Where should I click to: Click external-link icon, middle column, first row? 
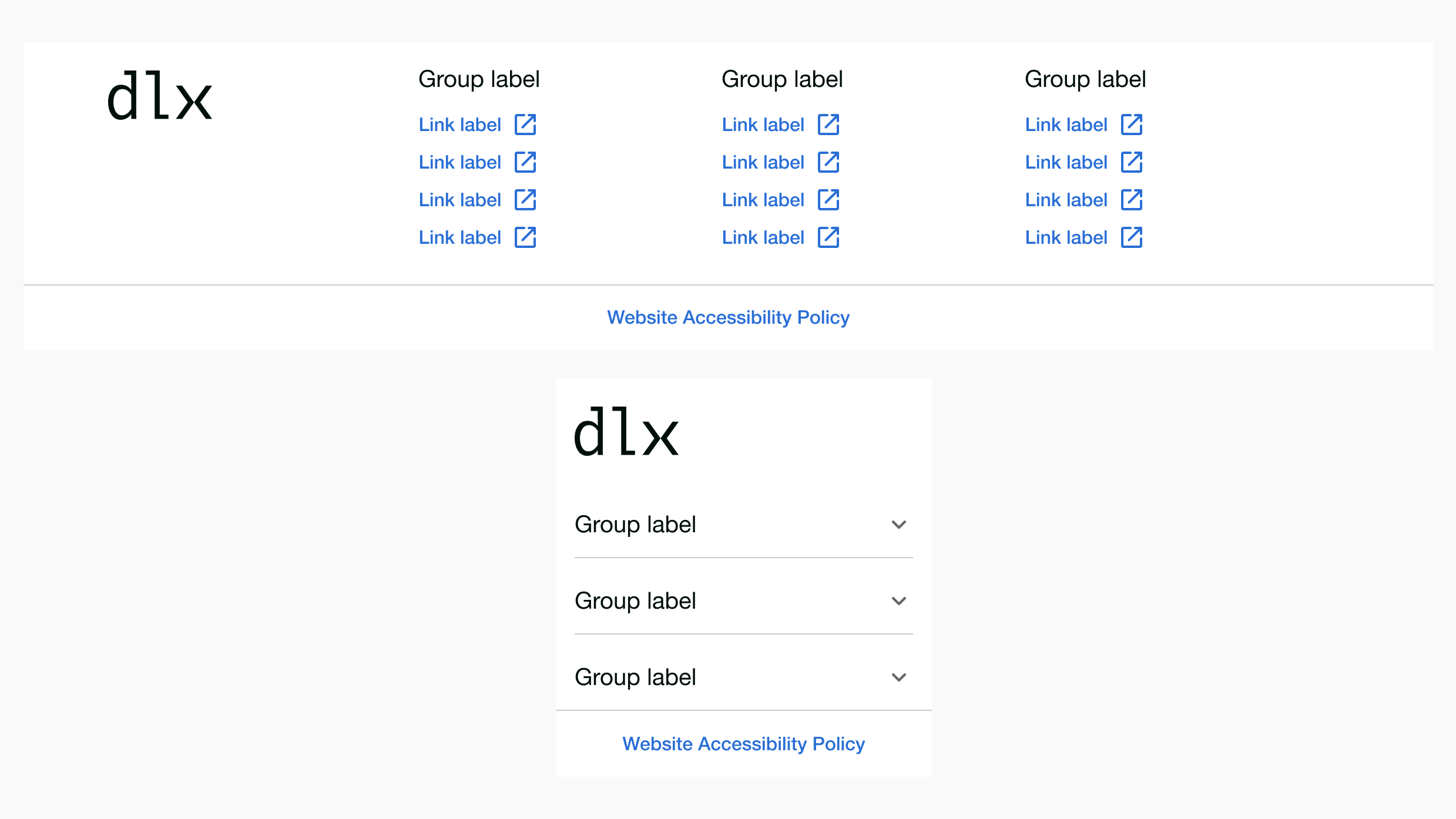point(828,125)
